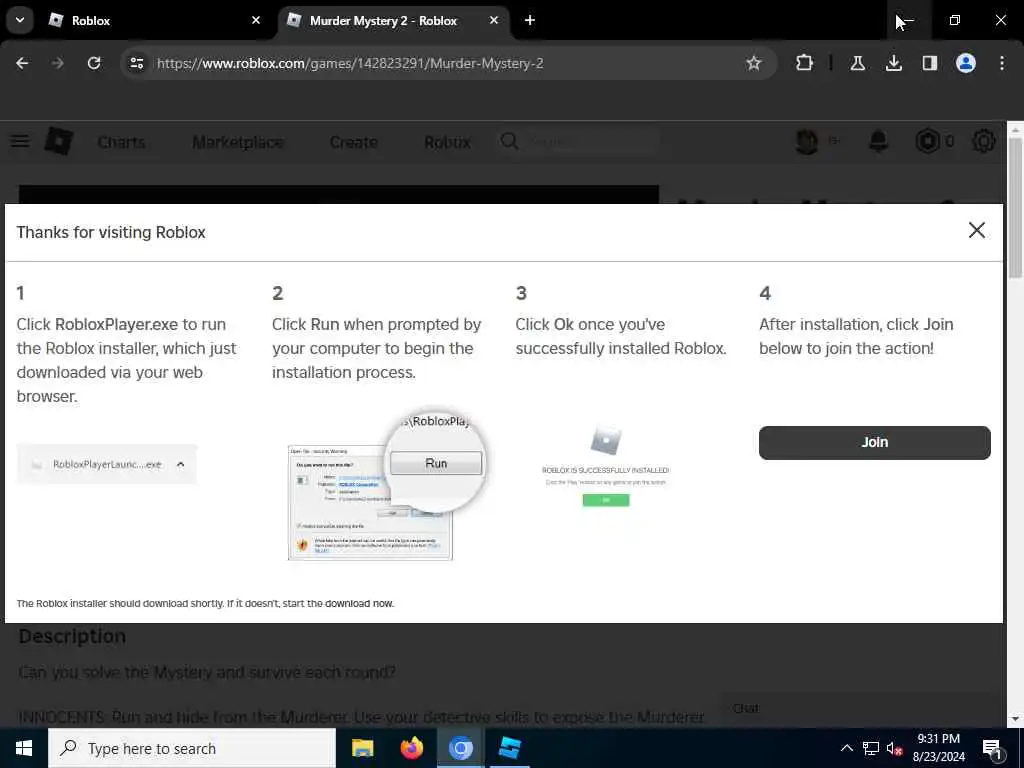Open the network status tray icon
This screenshot has height=768, width=1024.
coord(871,748)
